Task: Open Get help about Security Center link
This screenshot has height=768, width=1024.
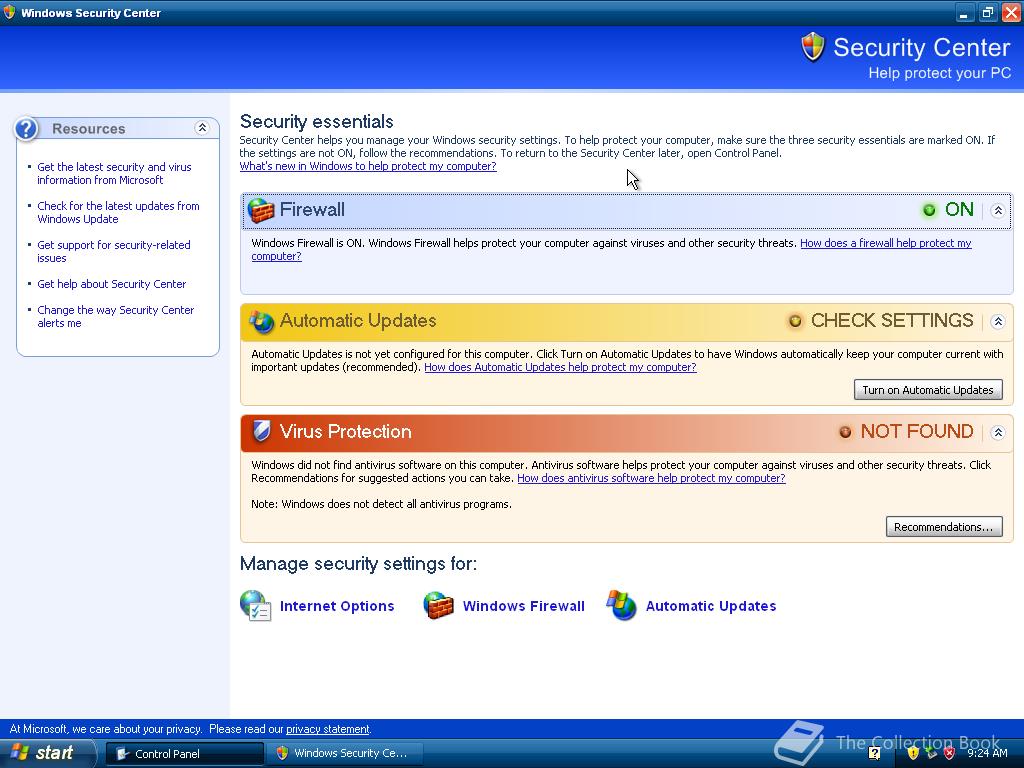Action: click(112, 284)
